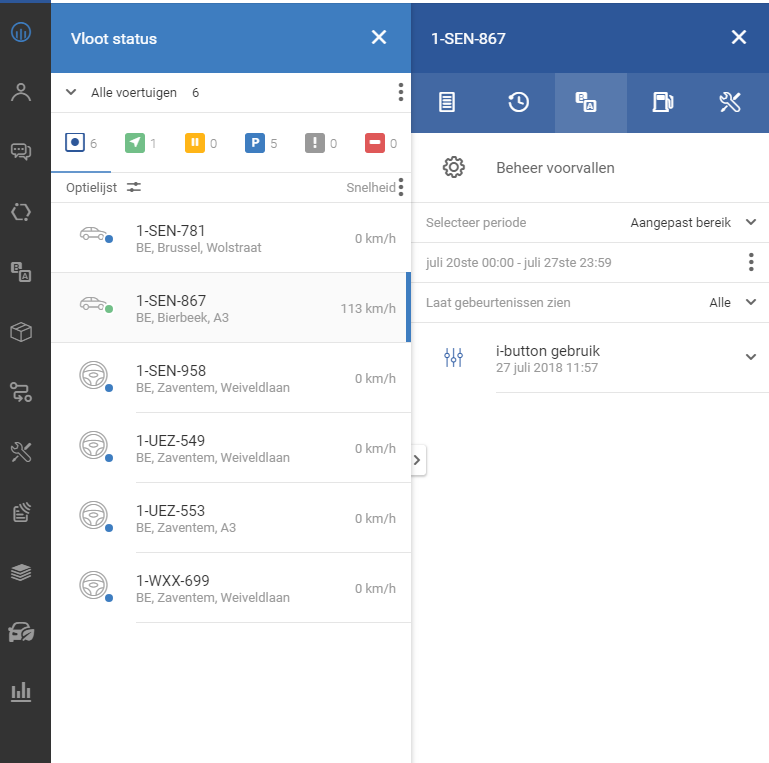Click the Optielijst label

point(91,188)
